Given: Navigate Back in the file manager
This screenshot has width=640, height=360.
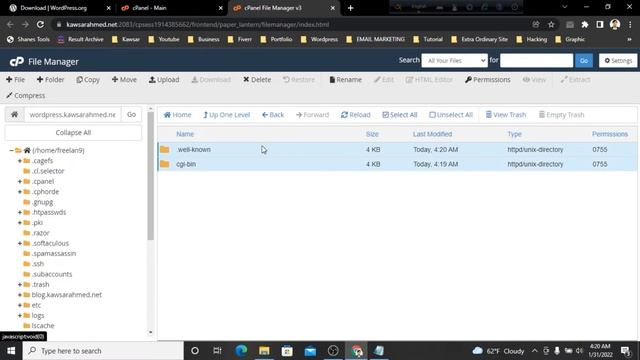Looking at the screenshot, I should point(273,115).
